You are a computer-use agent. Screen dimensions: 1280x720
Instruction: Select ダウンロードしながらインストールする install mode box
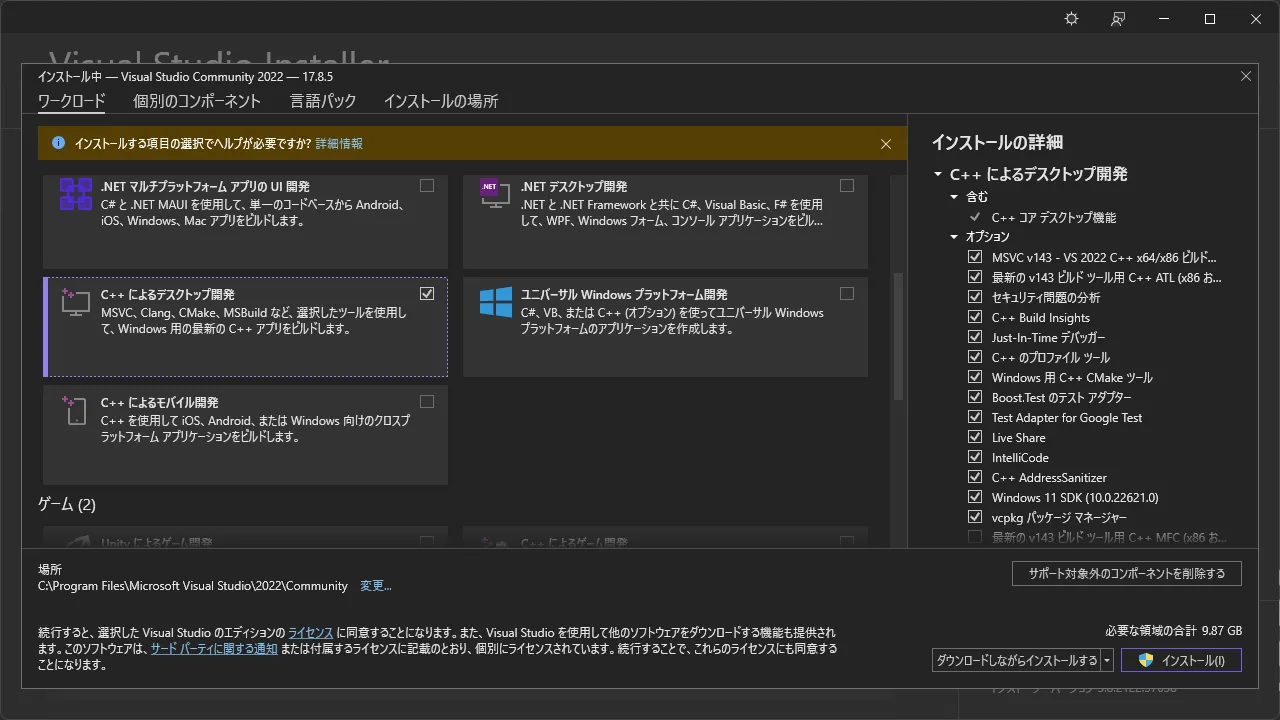(1016, 660)
